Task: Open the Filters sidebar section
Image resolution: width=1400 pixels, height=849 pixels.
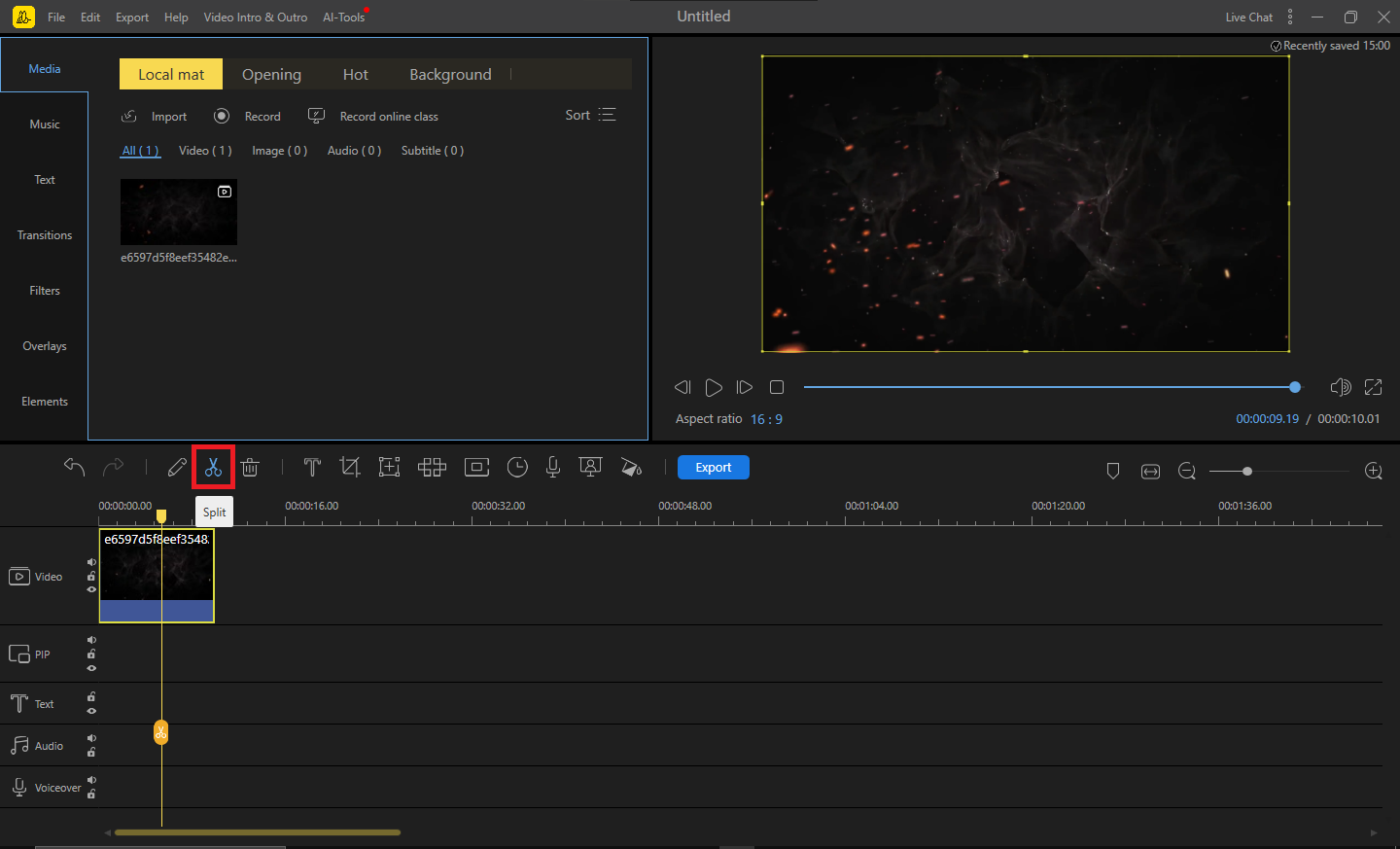Action: click(x=45, y=291)
